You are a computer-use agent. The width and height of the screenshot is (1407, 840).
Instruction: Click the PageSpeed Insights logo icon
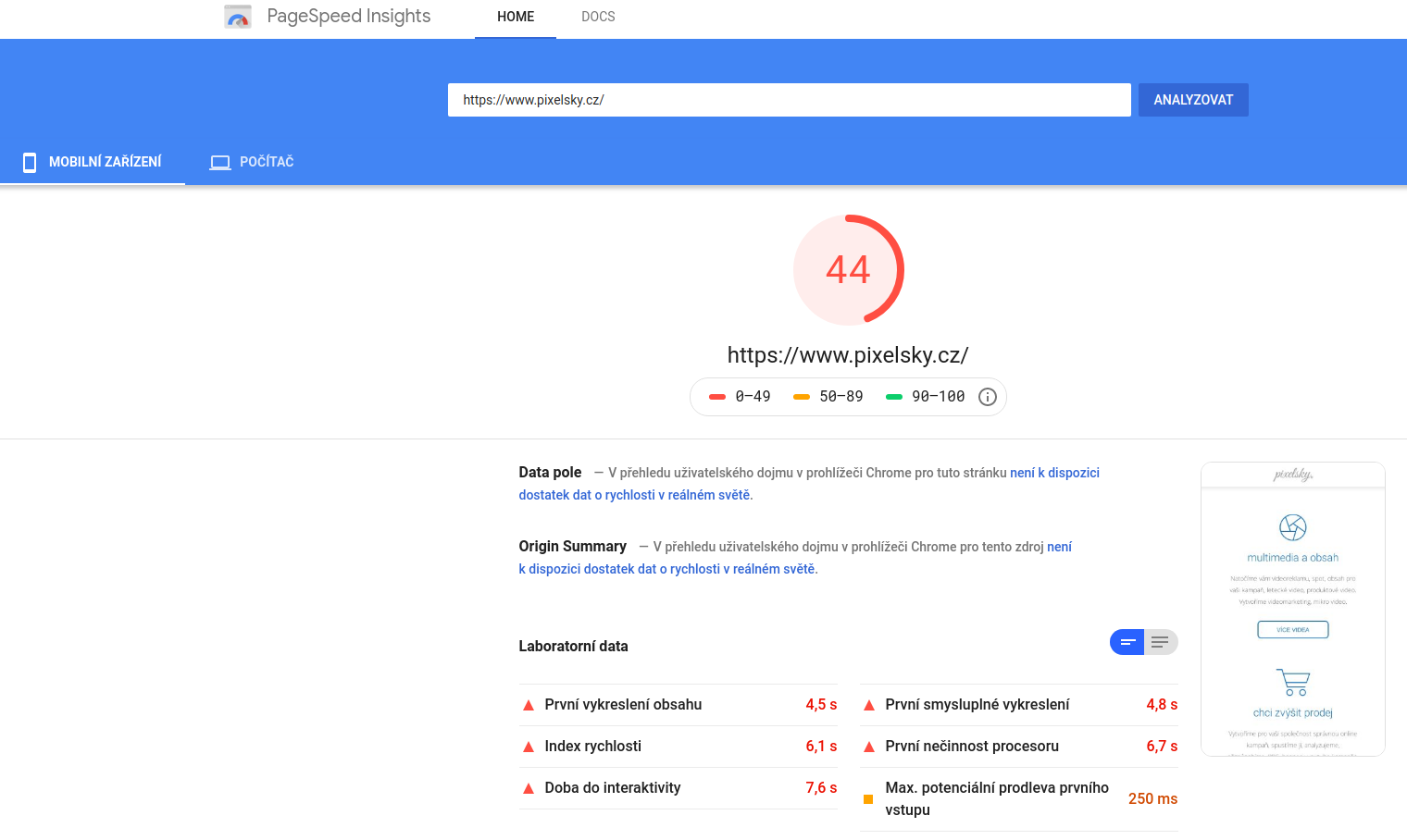coord(238,17)
